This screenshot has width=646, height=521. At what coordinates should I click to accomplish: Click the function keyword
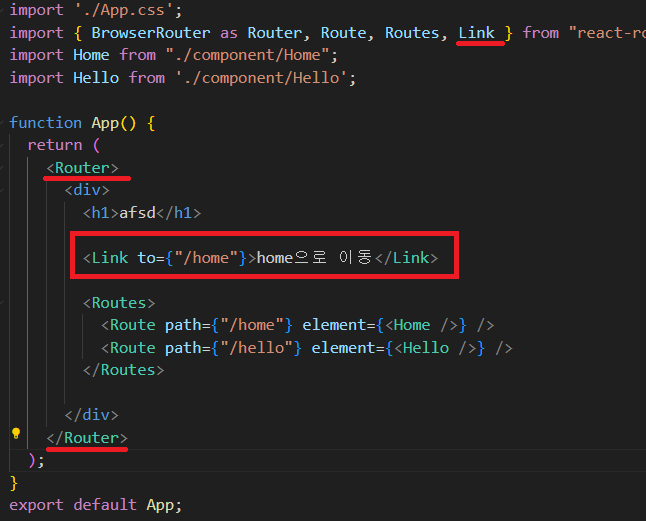[45, 123]
